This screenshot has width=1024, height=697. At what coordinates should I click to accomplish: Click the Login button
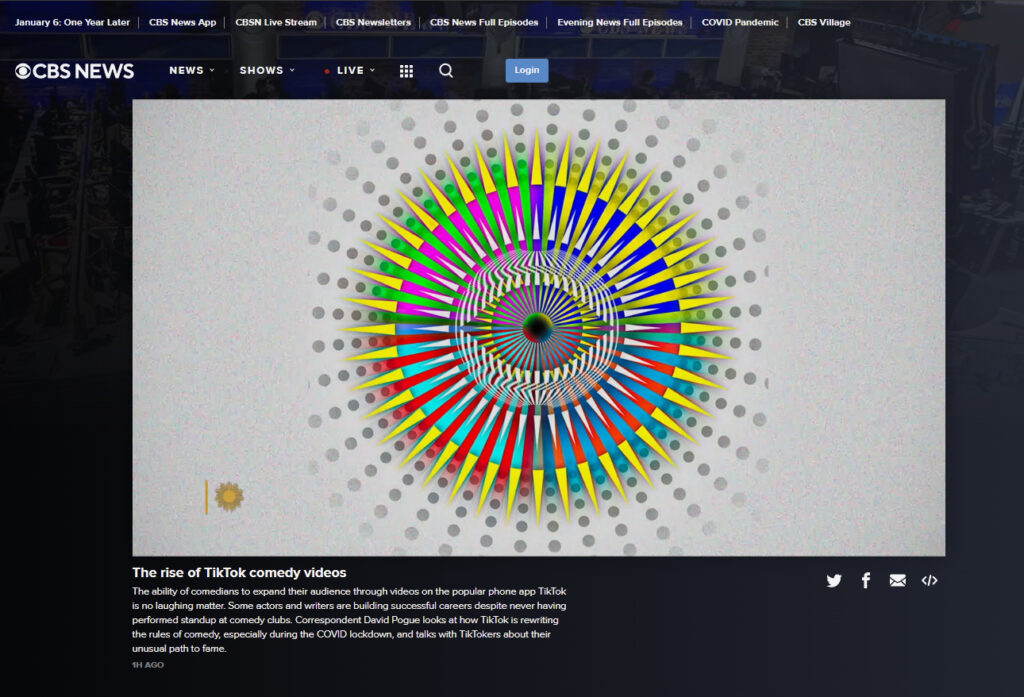527,71
